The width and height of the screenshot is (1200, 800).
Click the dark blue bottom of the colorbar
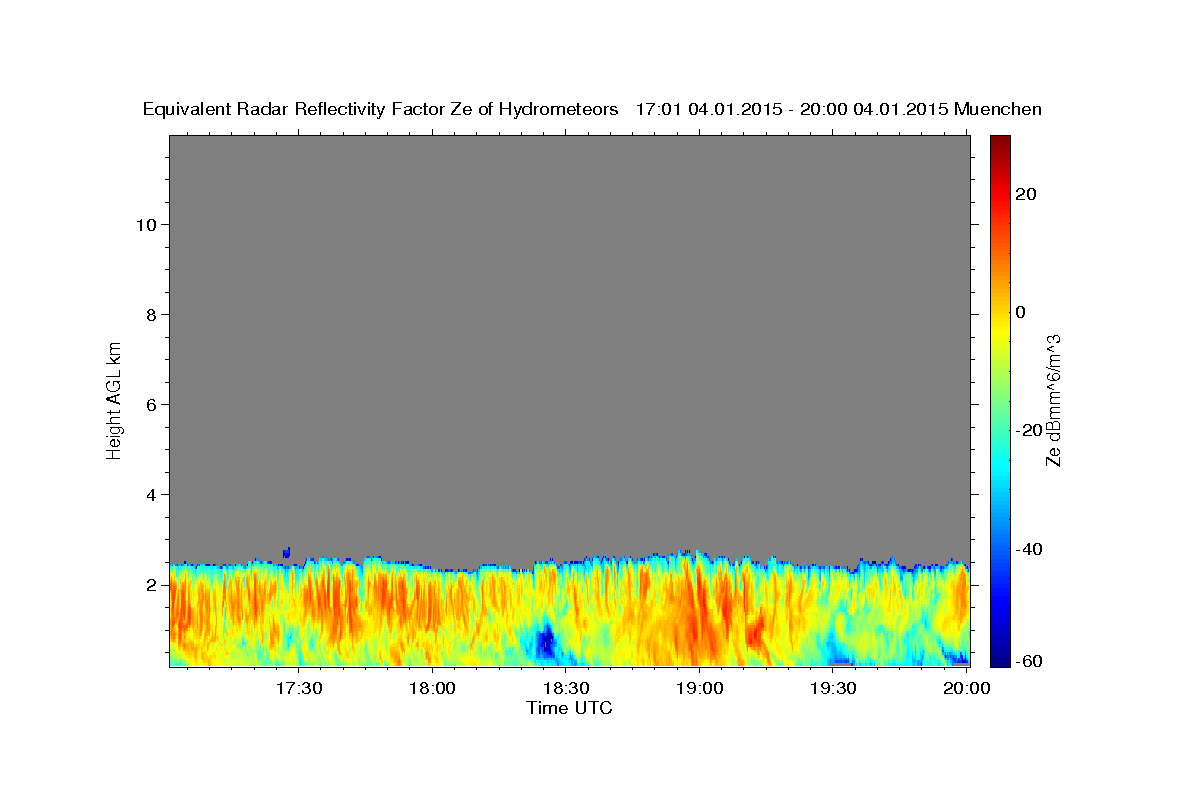(x=1000, y=655)
